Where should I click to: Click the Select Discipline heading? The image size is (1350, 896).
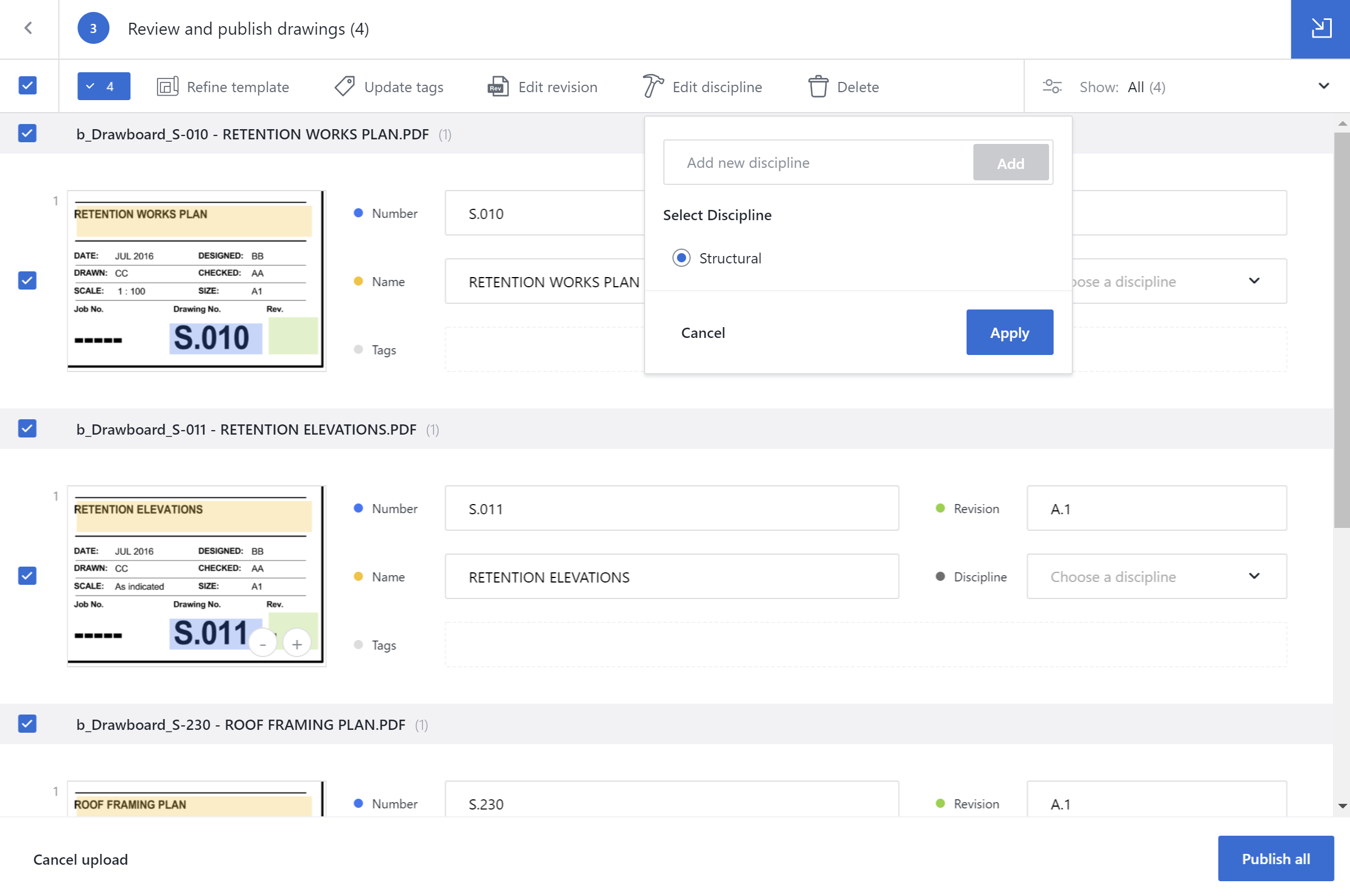[717, 215]
